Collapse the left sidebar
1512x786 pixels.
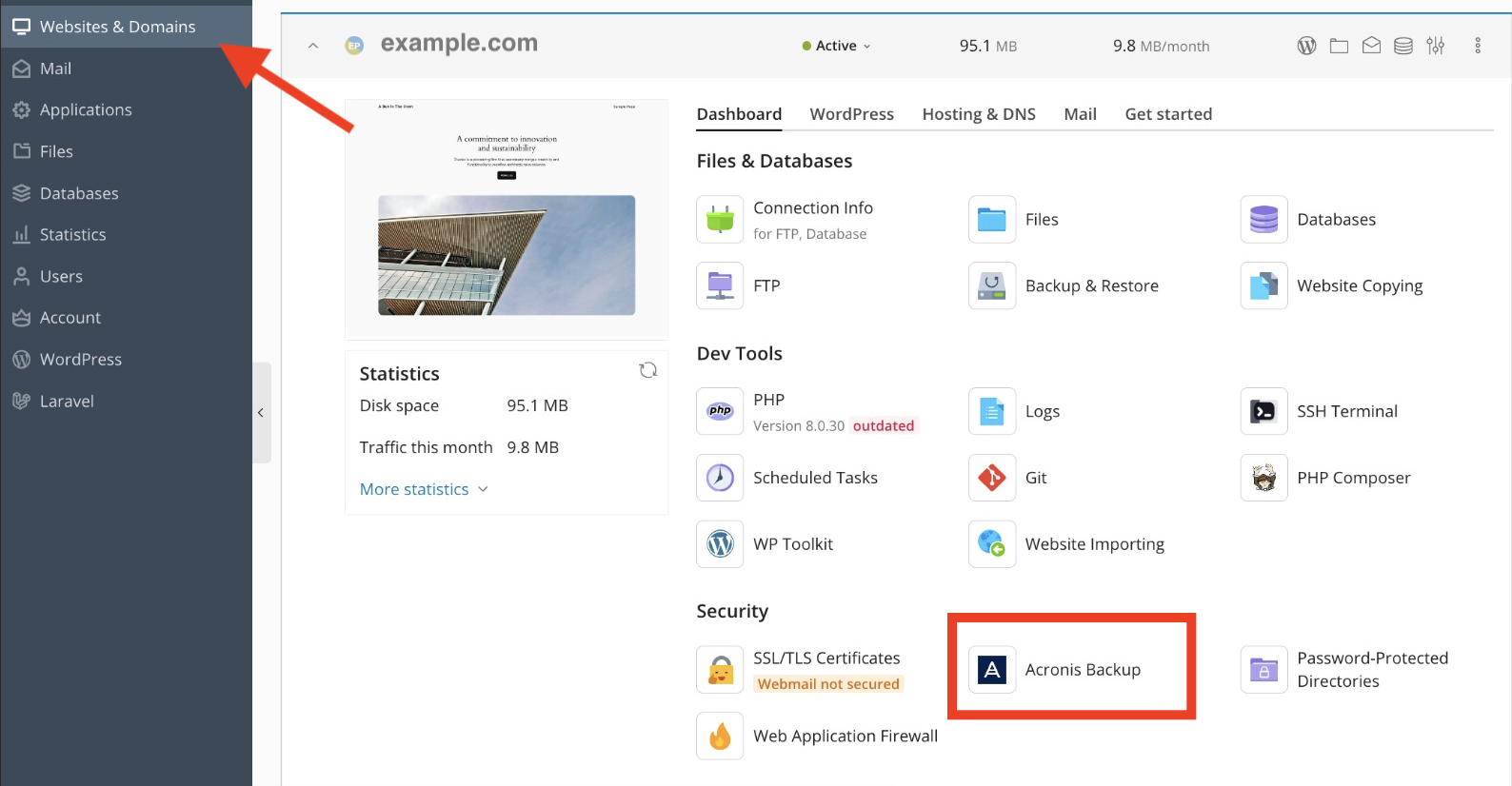tap(261, 413)
